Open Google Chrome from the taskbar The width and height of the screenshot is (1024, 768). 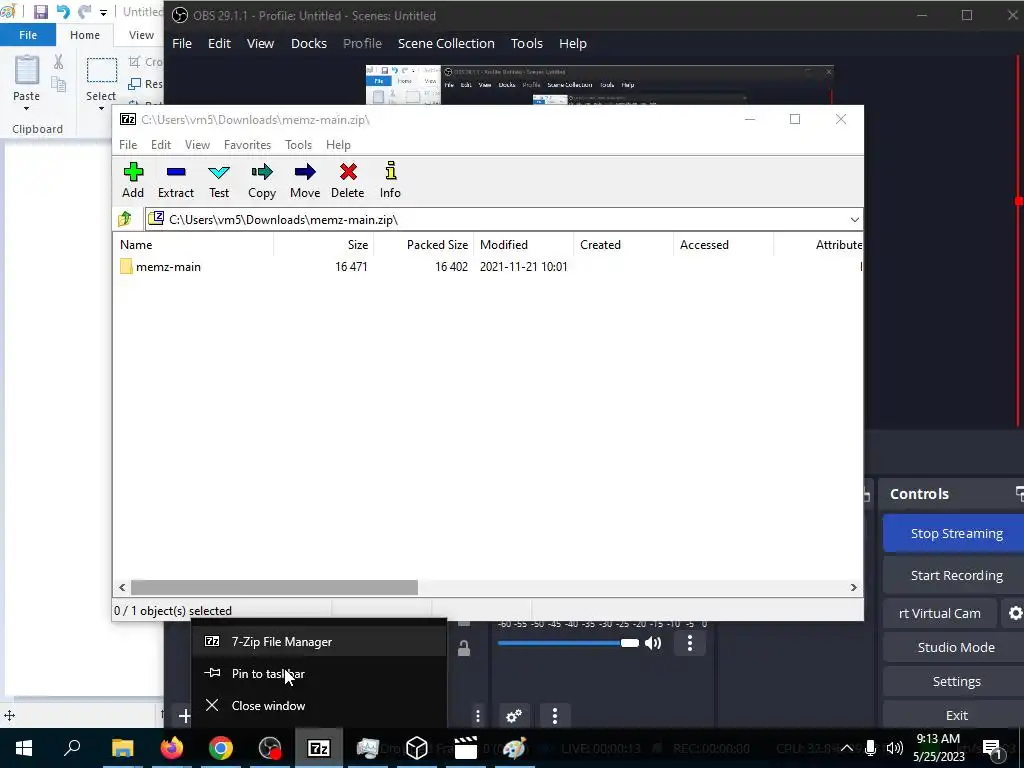pos(221,748)
